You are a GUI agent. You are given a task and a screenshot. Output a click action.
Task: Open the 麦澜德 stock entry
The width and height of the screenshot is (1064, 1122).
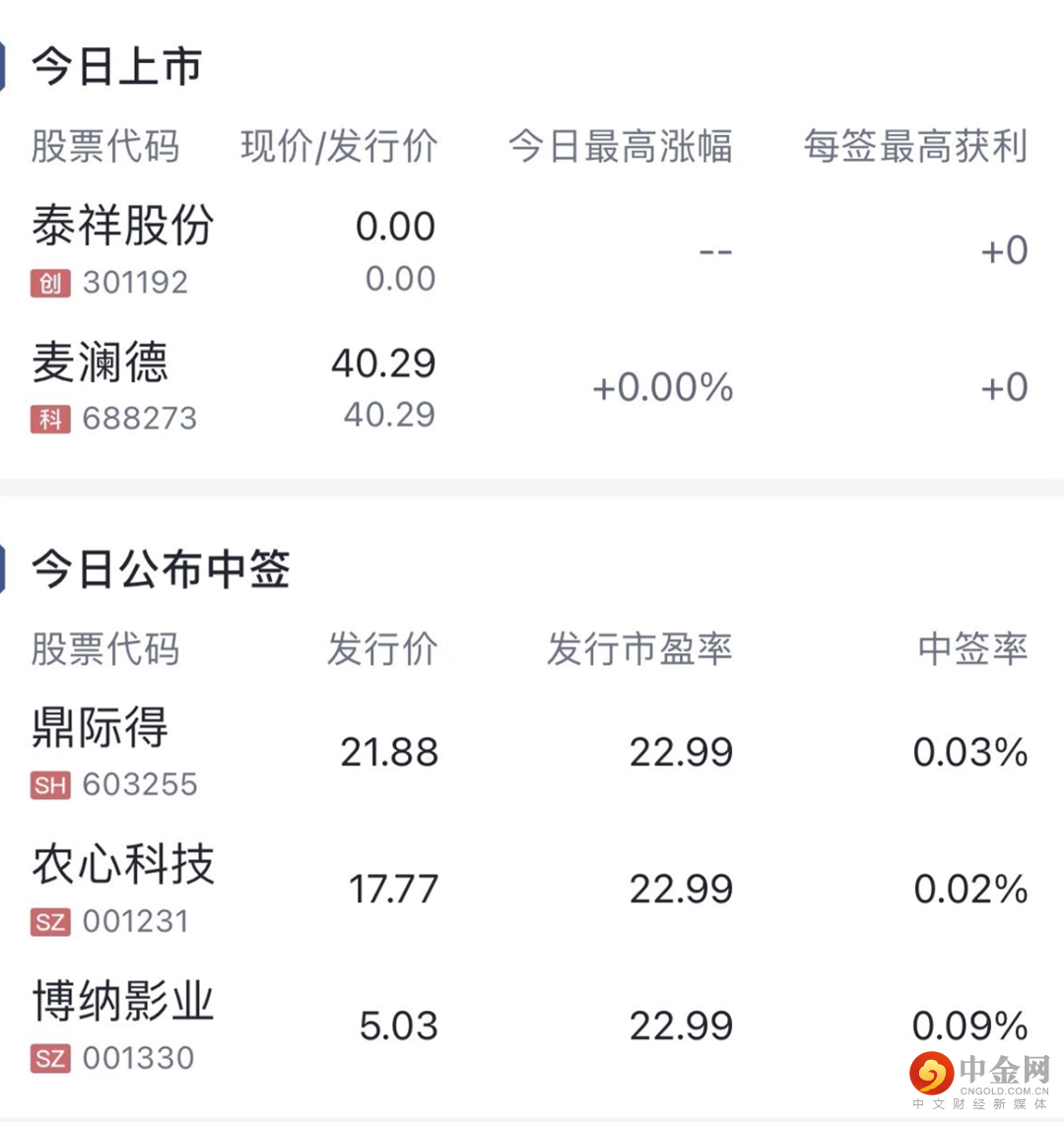tap(100, 363)
